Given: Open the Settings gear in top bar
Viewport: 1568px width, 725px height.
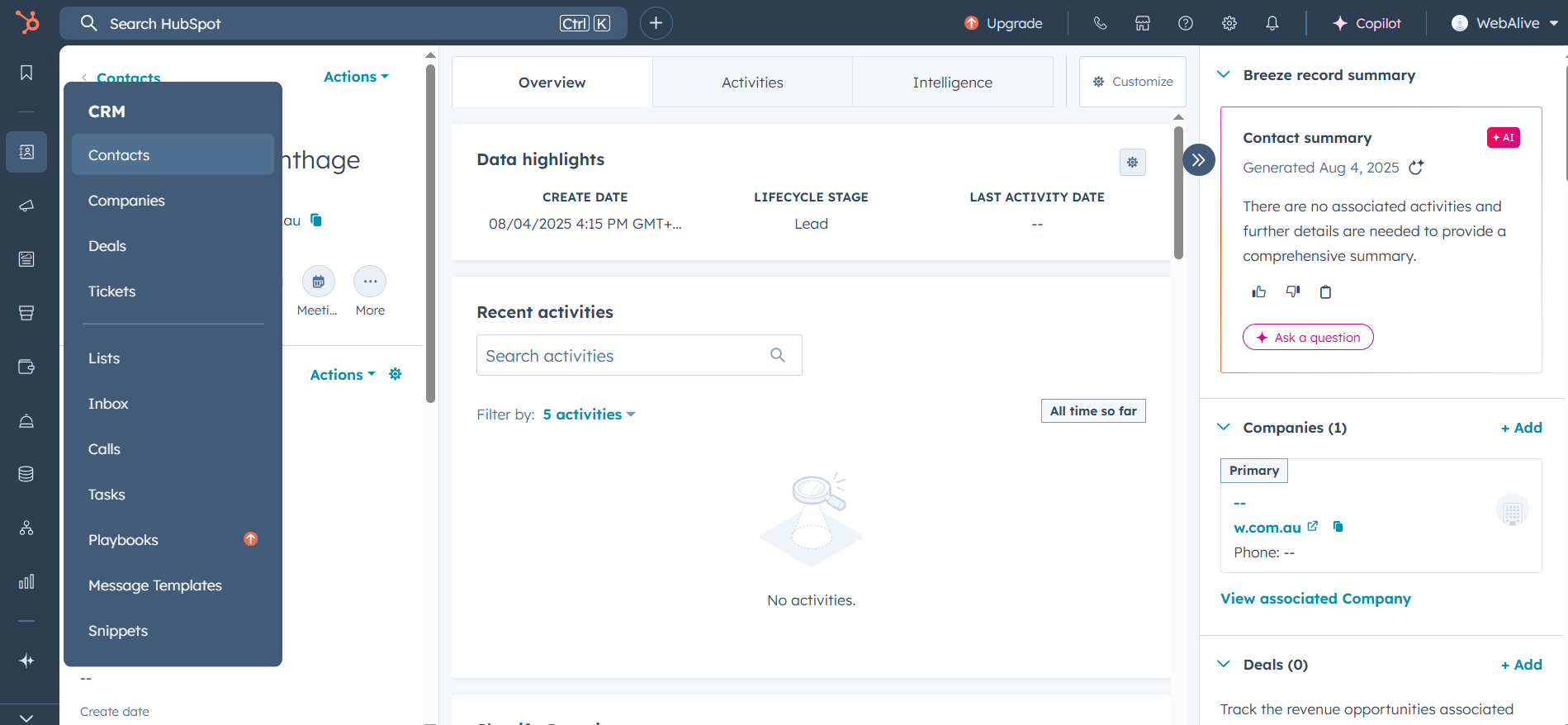Looking at the screenshot, I should point(1229,23).
